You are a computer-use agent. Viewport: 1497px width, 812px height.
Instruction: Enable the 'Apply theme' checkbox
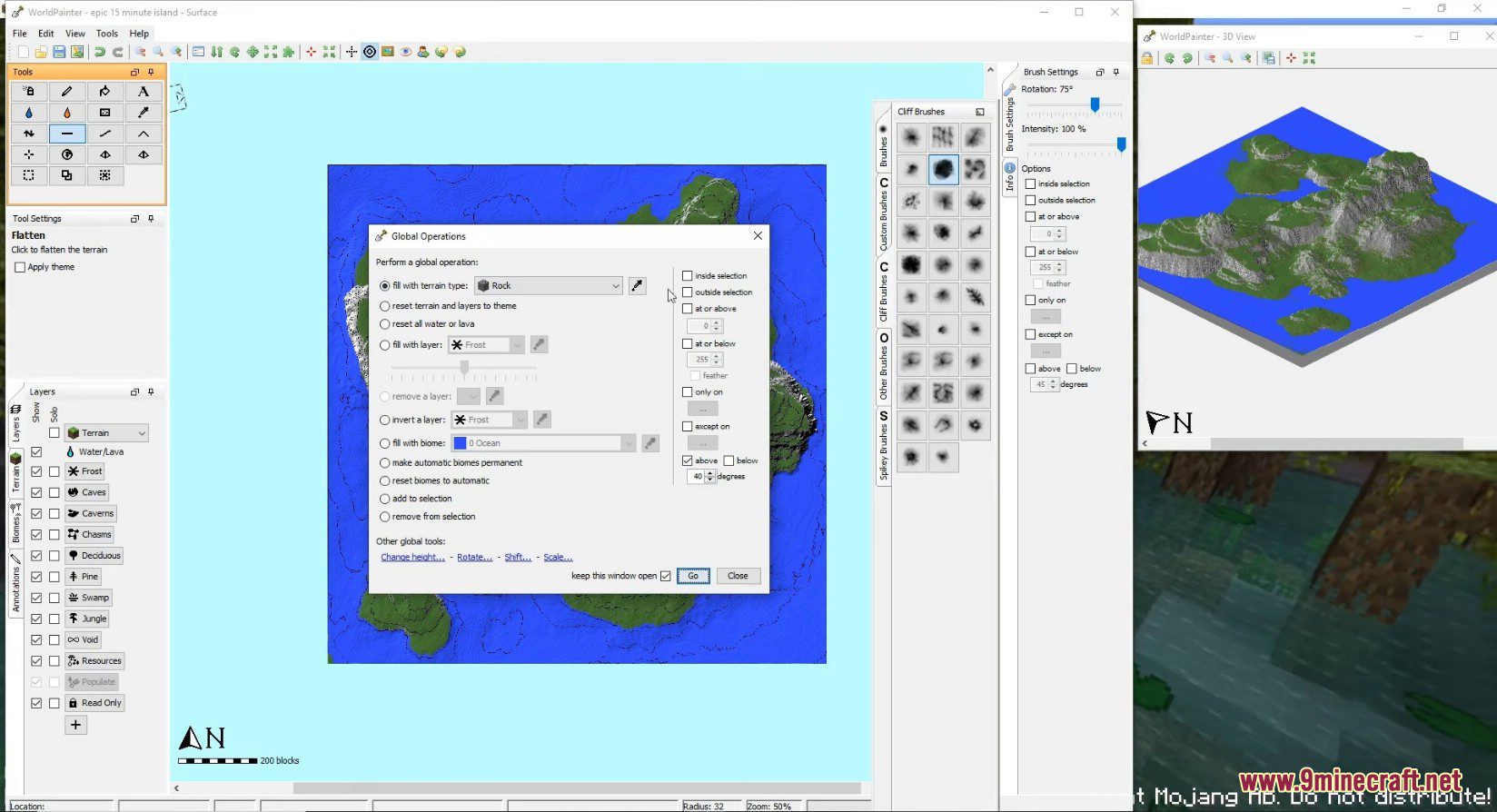point(20,267)
